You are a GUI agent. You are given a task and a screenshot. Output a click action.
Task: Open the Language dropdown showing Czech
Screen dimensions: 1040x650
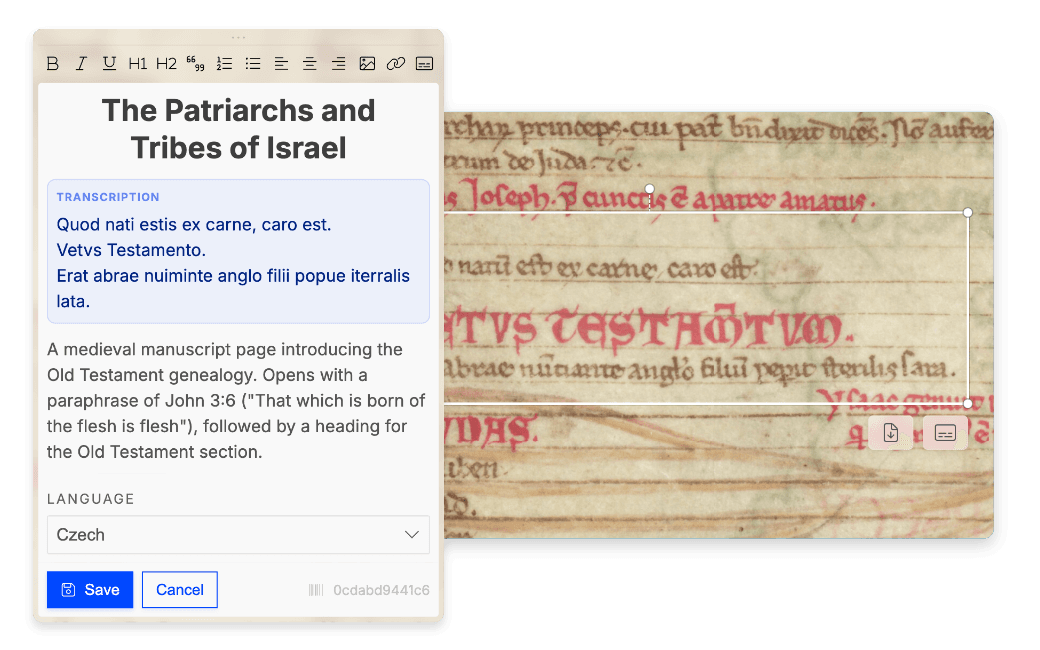click(x=238, y=534)
